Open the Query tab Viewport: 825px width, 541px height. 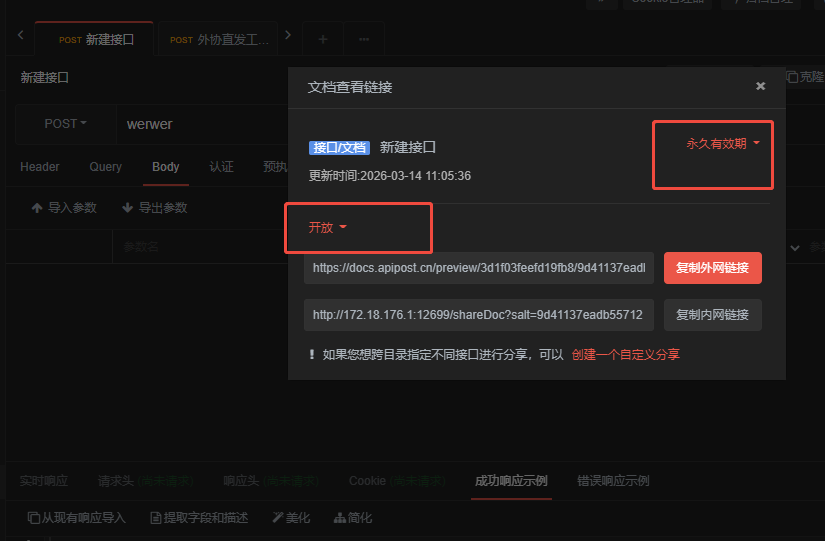pyautogui.click(x=105, y=167)
